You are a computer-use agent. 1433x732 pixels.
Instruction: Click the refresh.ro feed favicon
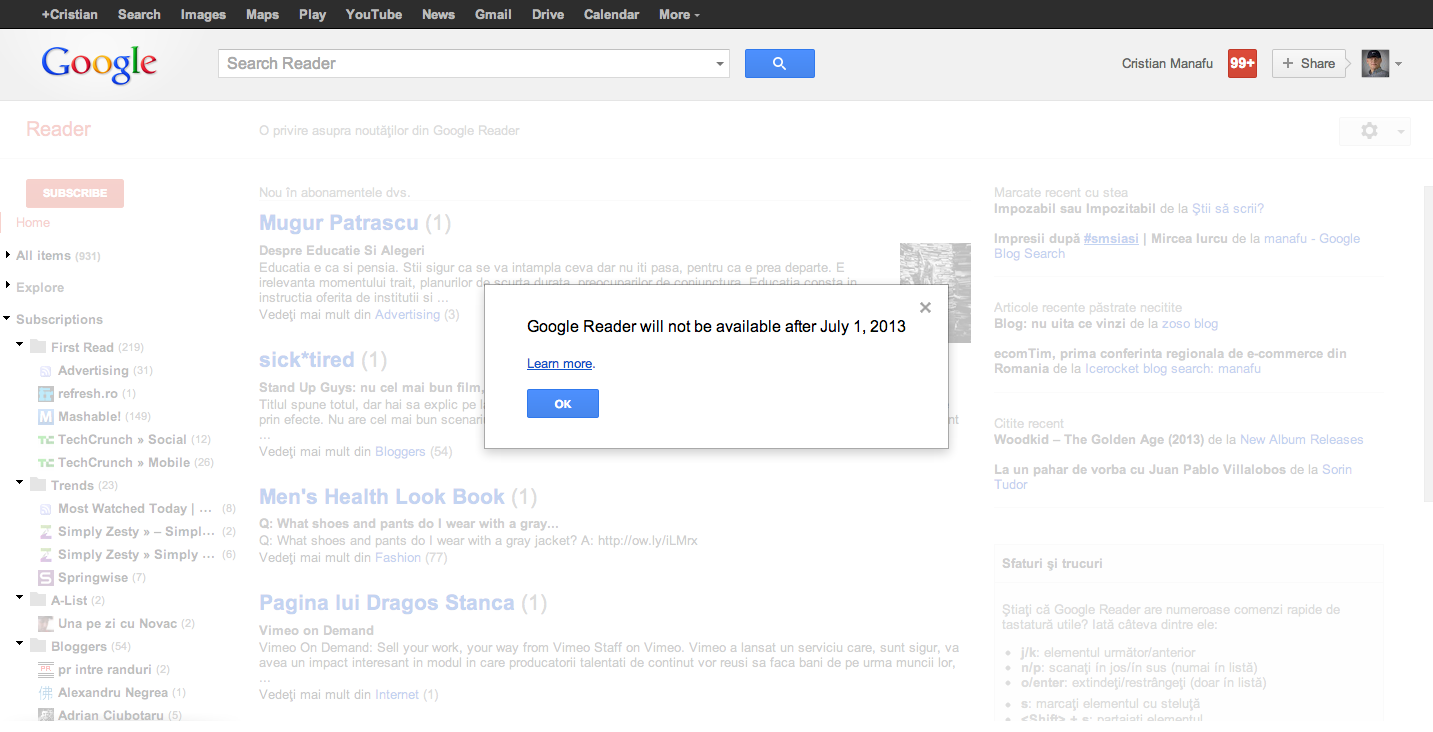(45, 394)
